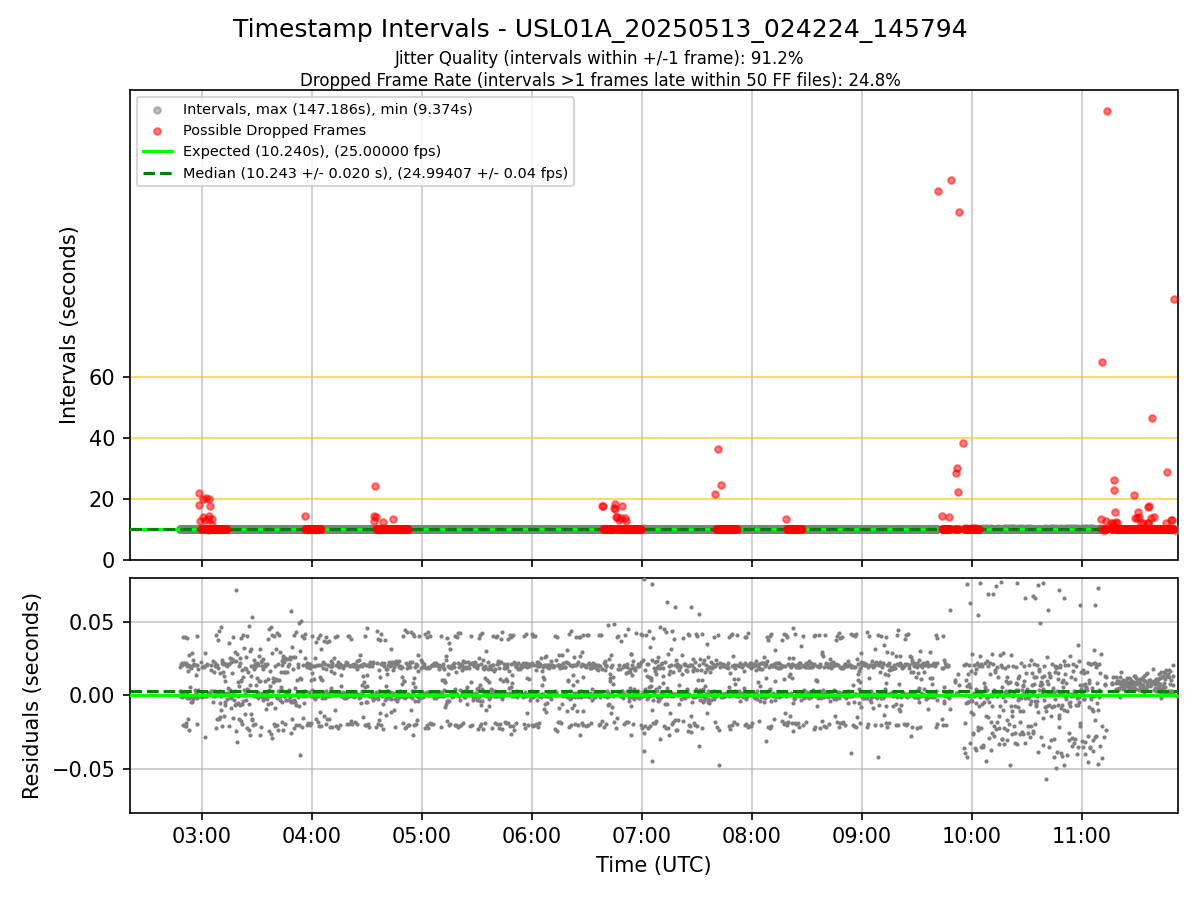Viewport: 1200px width, 900px height.
Task: Click the "Time (UTC)" x-axis label
Action: coord(654,865)
